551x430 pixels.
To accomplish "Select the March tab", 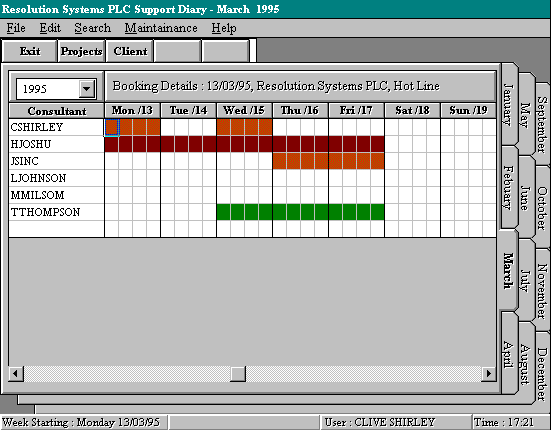I will 508,271.
